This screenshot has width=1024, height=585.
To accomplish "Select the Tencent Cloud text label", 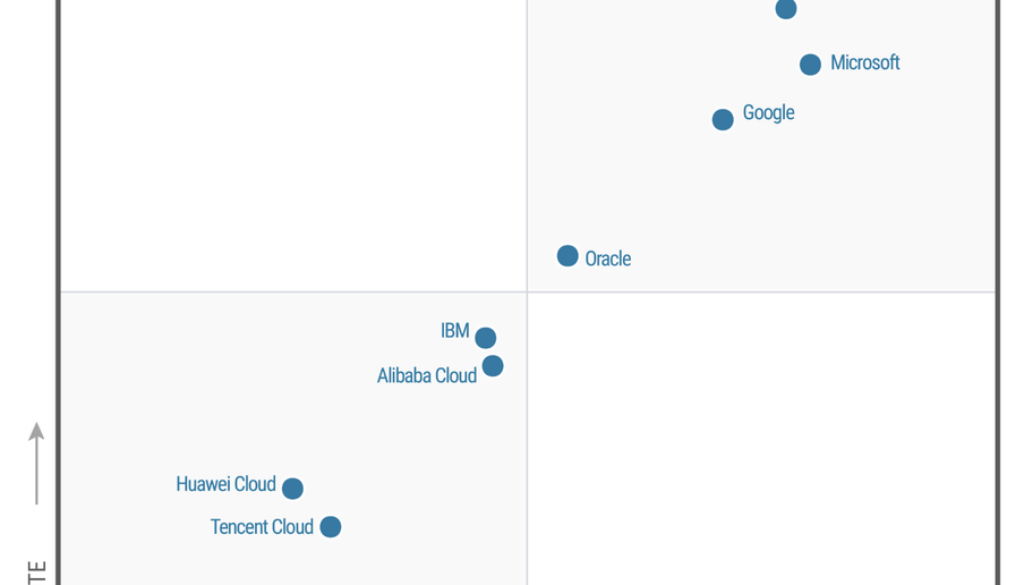I will click(262, 527).
